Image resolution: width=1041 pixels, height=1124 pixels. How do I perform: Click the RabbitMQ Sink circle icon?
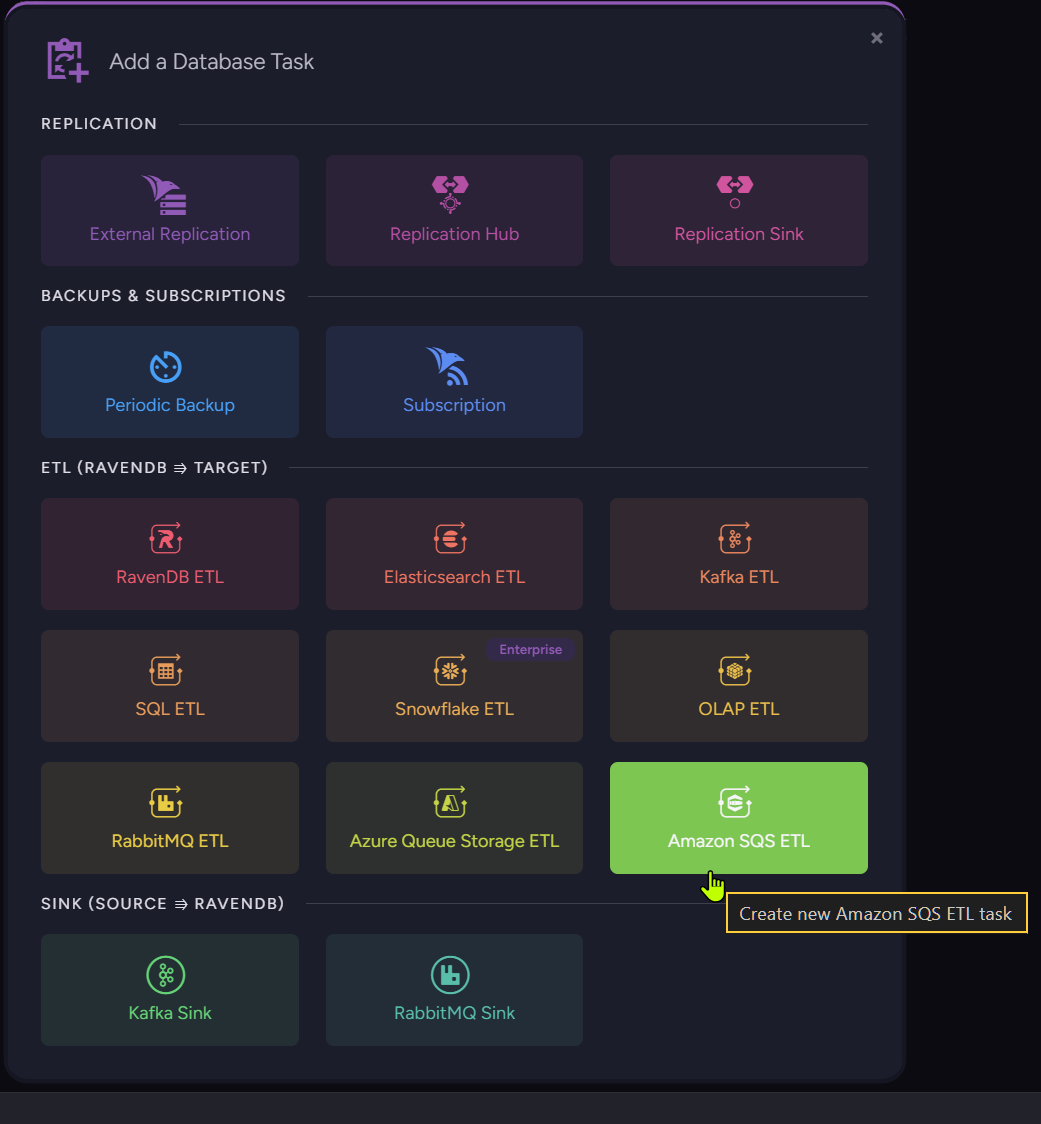(450, 975)
